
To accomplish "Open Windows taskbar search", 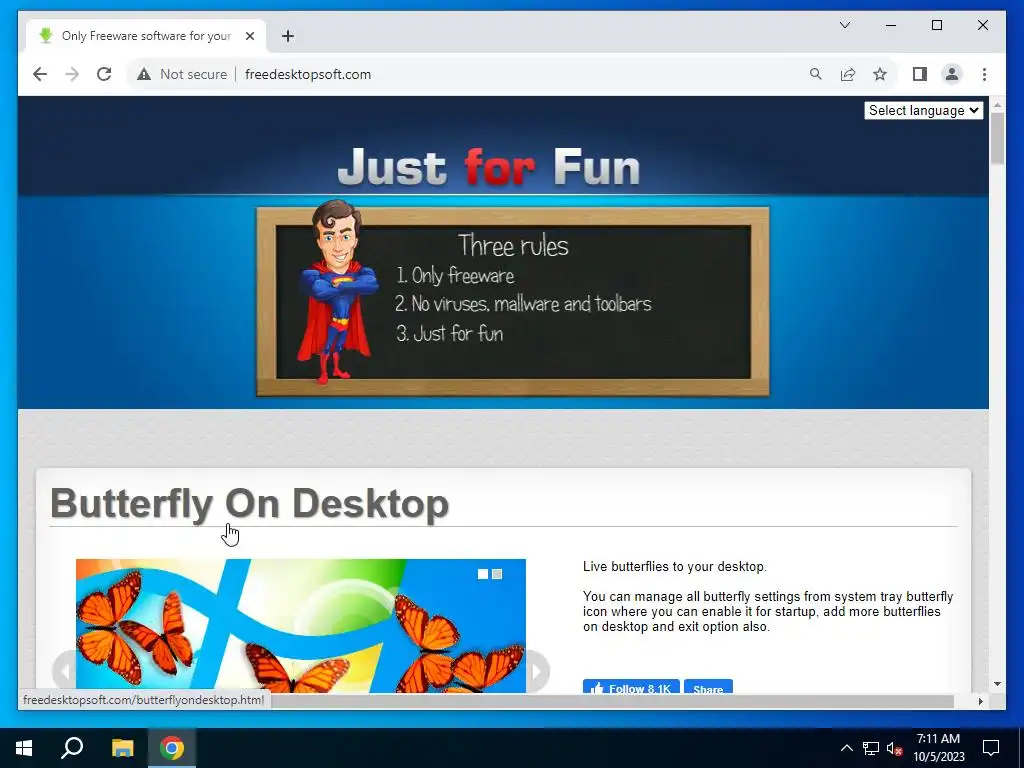I will click(x=72, y=748).
